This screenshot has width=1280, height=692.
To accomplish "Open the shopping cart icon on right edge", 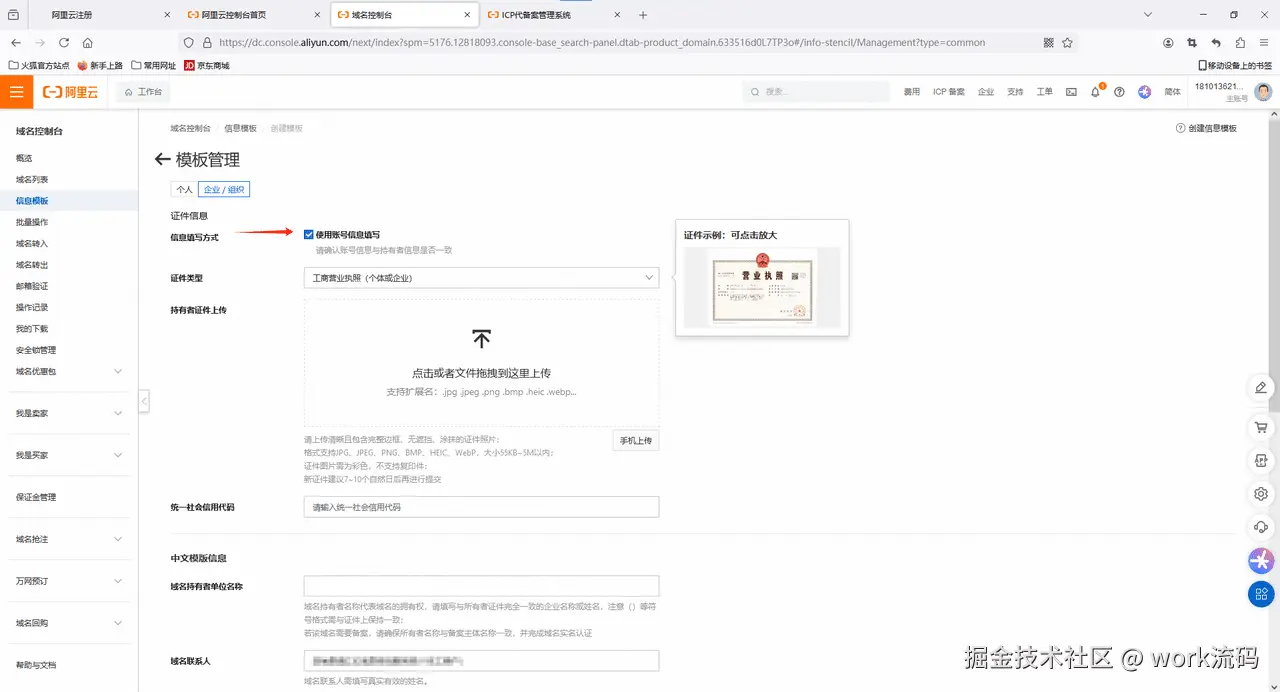I will pyautogui.click(x=1260, y=427).
